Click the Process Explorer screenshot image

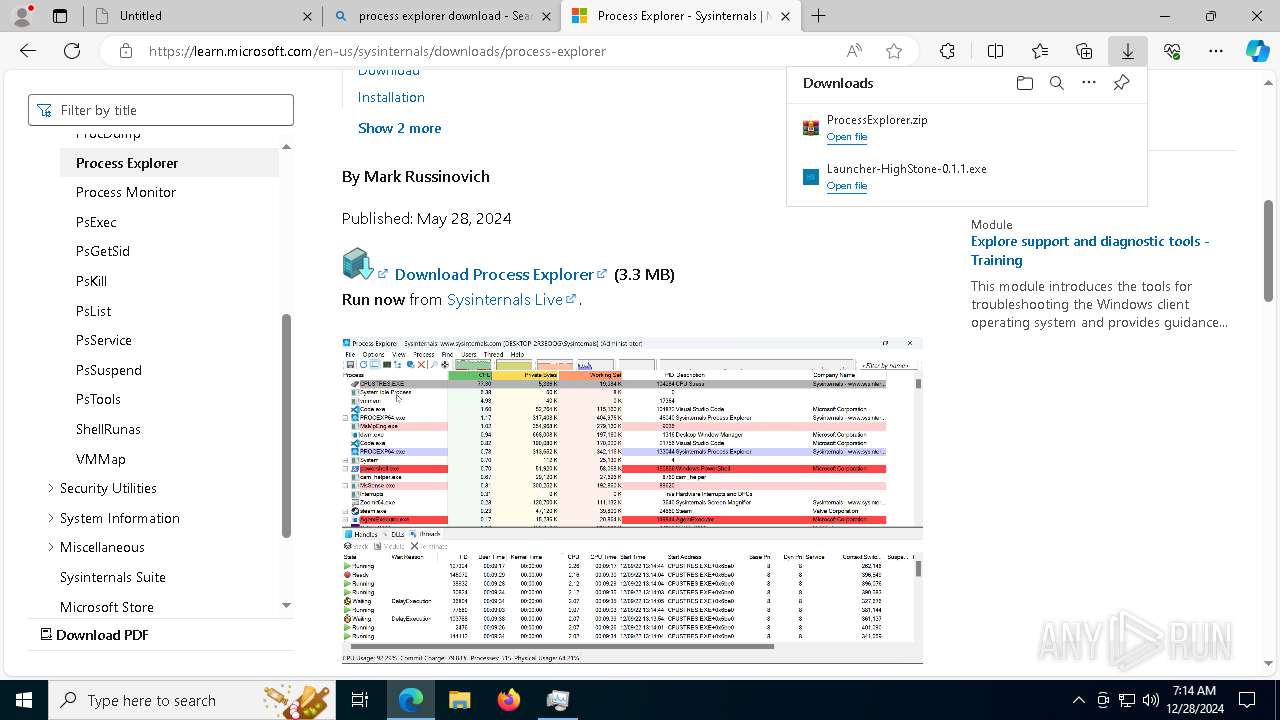[632, 500]
